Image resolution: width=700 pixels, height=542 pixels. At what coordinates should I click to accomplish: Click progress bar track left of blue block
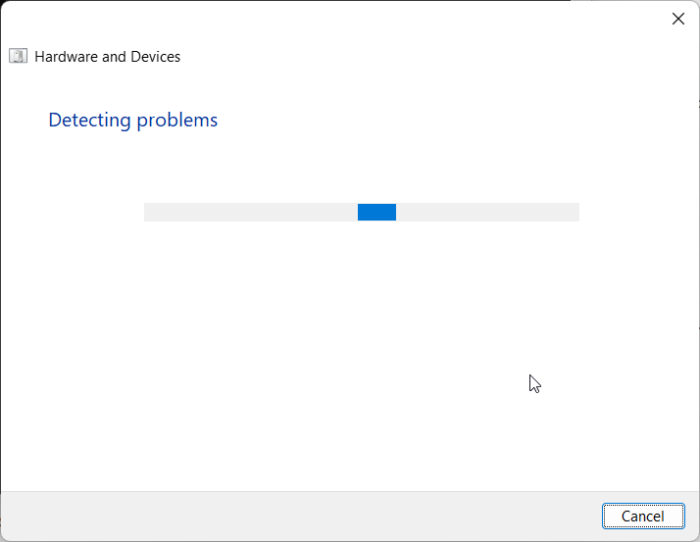250,212
